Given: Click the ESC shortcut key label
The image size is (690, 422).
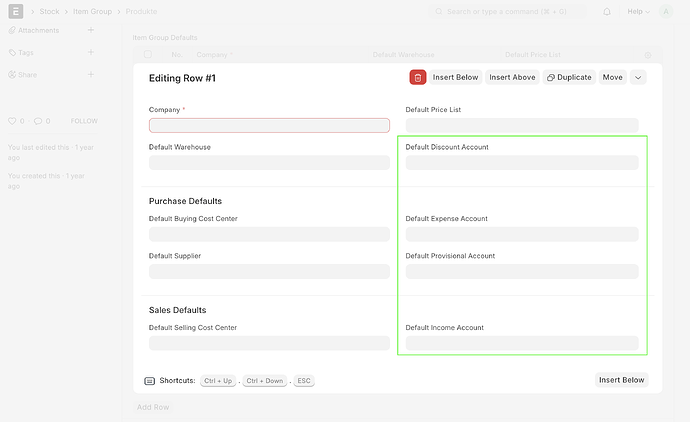Looking at the screenshot, I should pyautogui.click(x=304, y=381).
